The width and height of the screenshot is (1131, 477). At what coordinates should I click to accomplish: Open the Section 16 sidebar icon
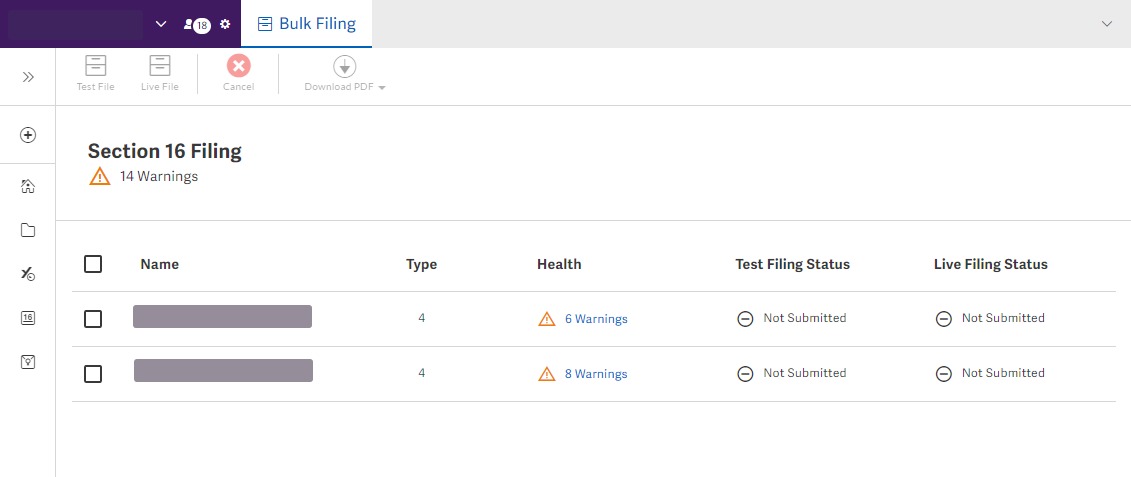28,318
